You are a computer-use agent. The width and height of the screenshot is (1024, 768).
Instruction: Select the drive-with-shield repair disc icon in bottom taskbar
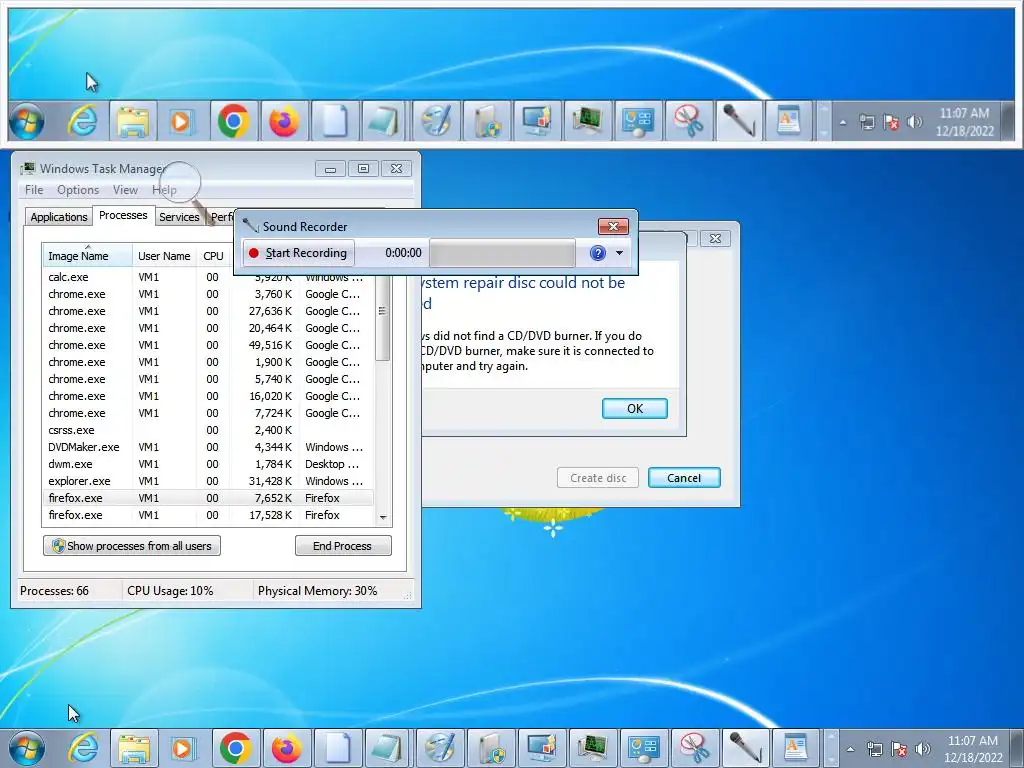click(490, 748)
